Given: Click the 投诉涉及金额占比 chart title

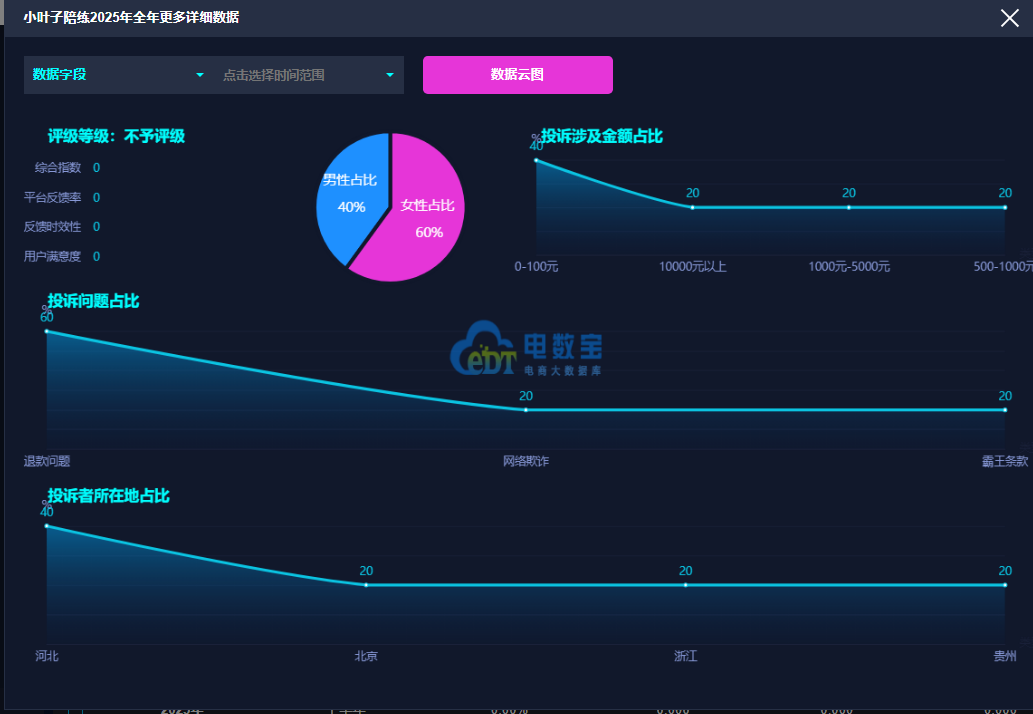Looking at the screenshot, I should (601, 136).
